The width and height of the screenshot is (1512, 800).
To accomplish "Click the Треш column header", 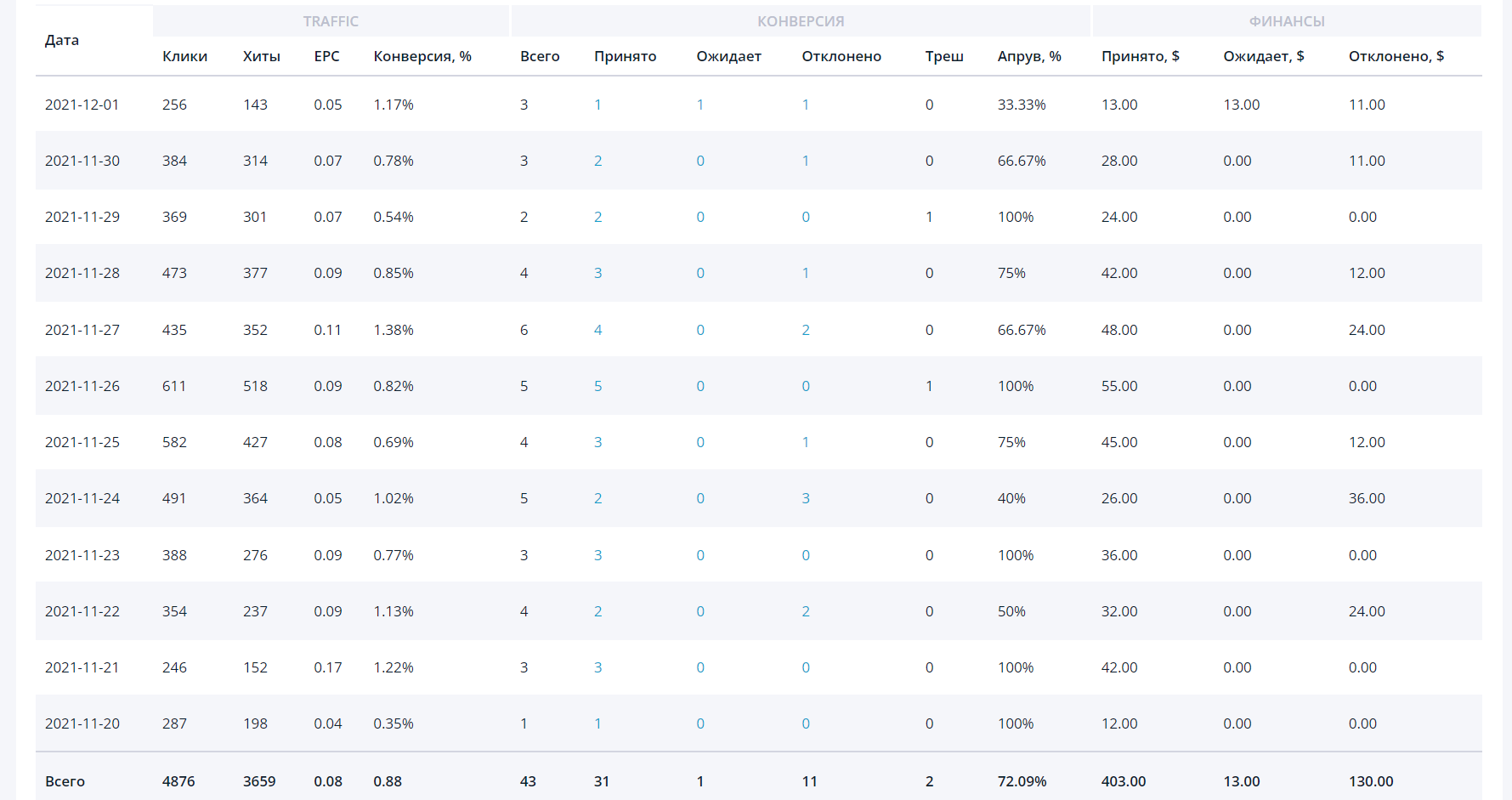I will pos(943,56).
